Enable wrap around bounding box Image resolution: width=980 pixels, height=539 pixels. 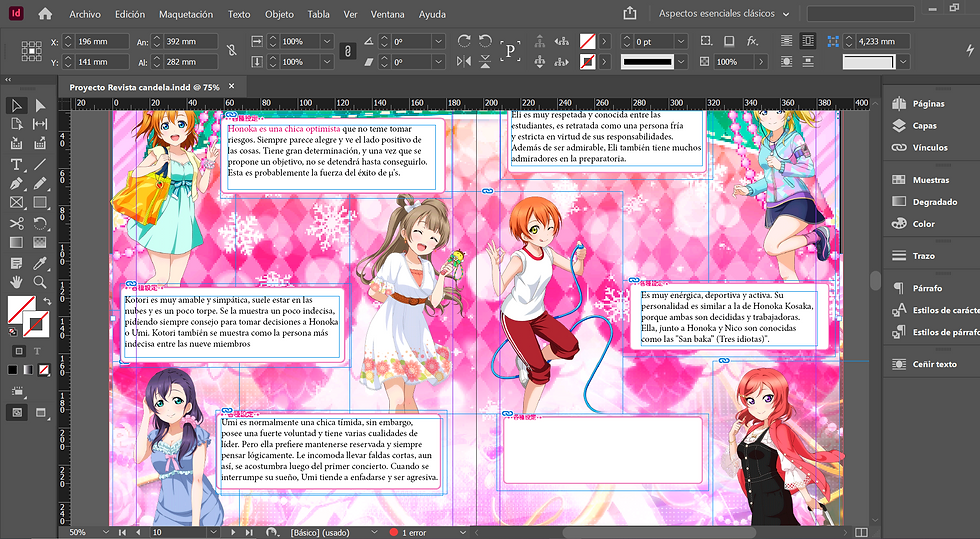click(808, 41)
